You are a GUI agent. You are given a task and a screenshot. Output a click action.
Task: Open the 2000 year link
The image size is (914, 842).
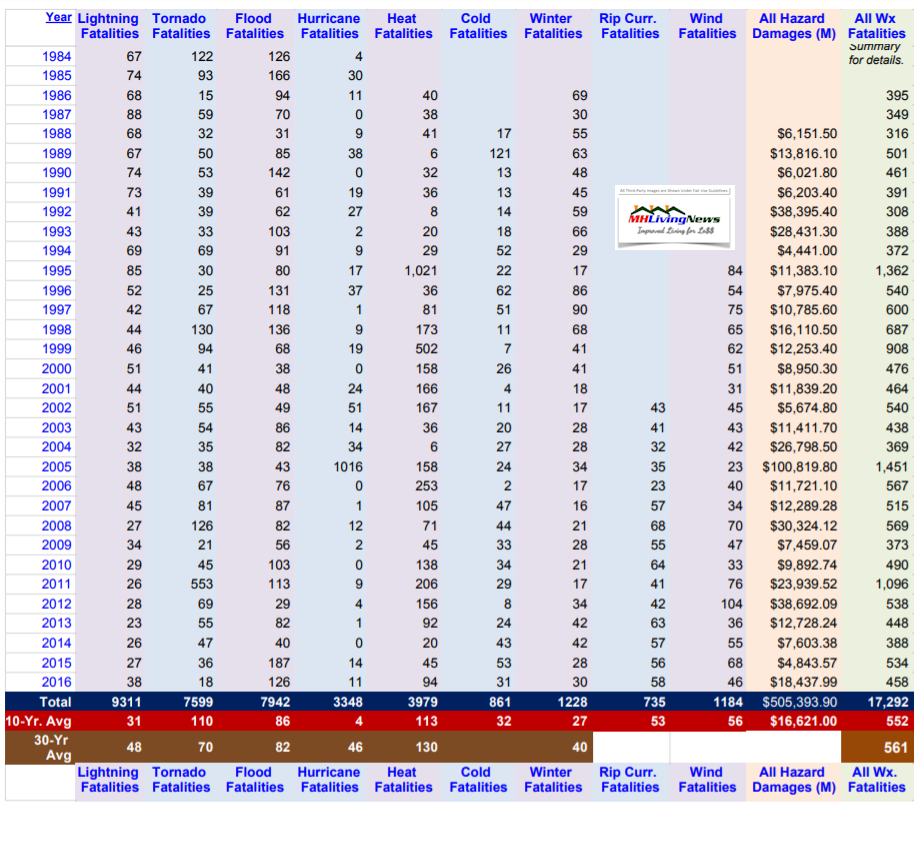pyautogui.click(x=57, y=369)
